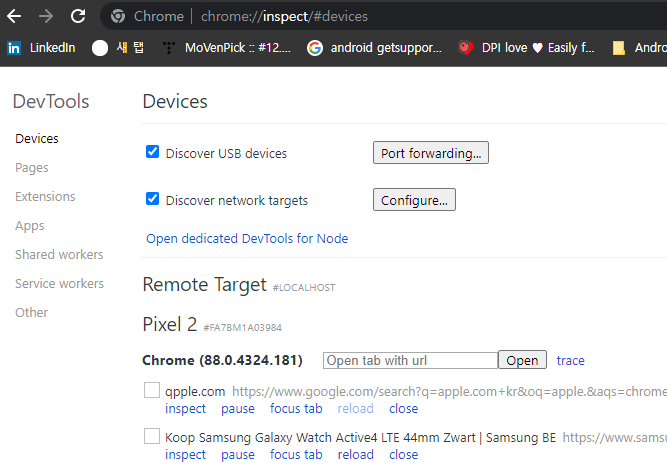667x473 pixels.
Task: Toggle Discover USB devices checkbox
Action: (x=152, y=152)
